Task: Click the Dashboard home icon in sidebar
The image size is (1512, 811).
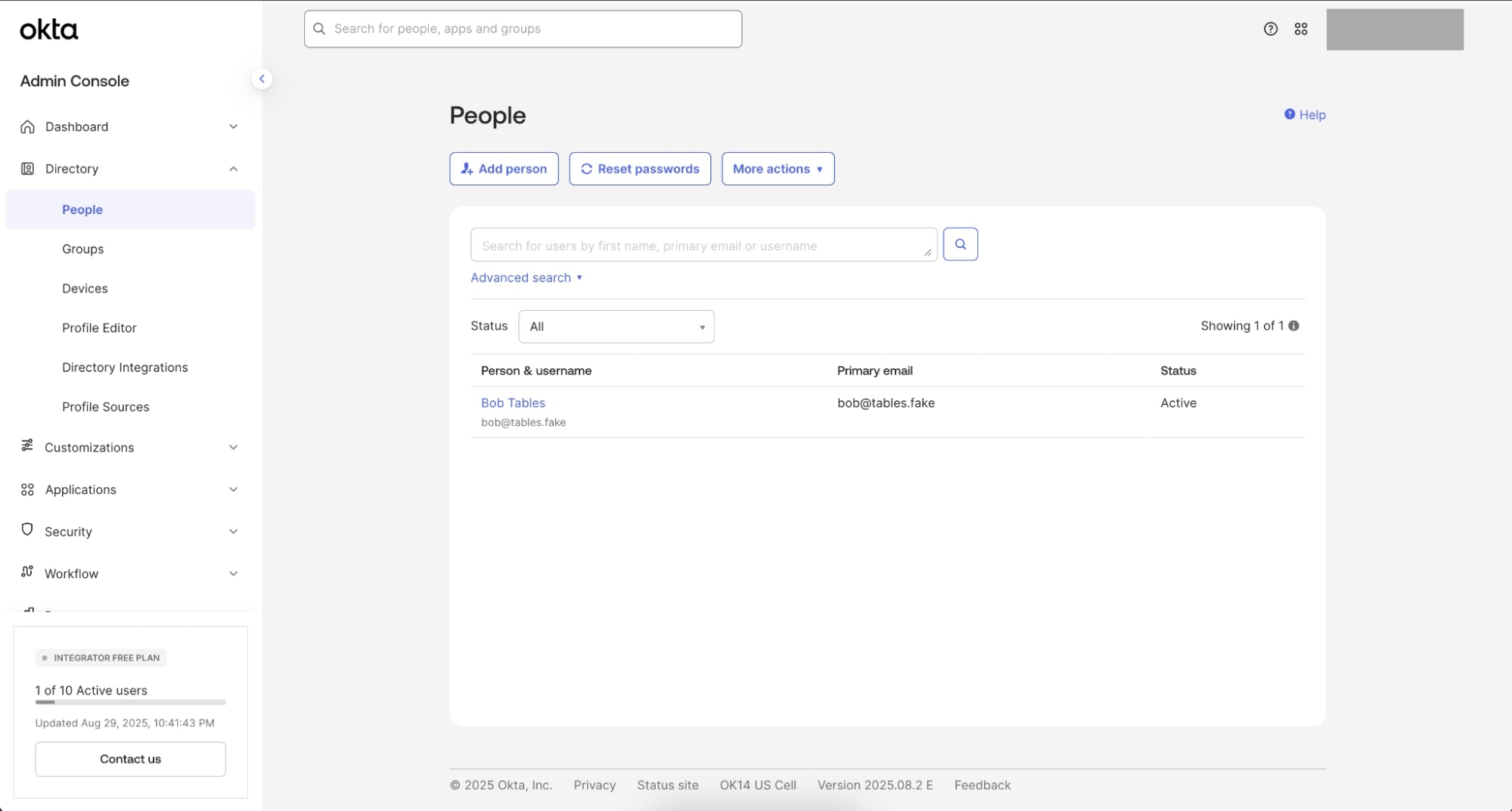Action: pyautogui.click(x=27, y=126)
